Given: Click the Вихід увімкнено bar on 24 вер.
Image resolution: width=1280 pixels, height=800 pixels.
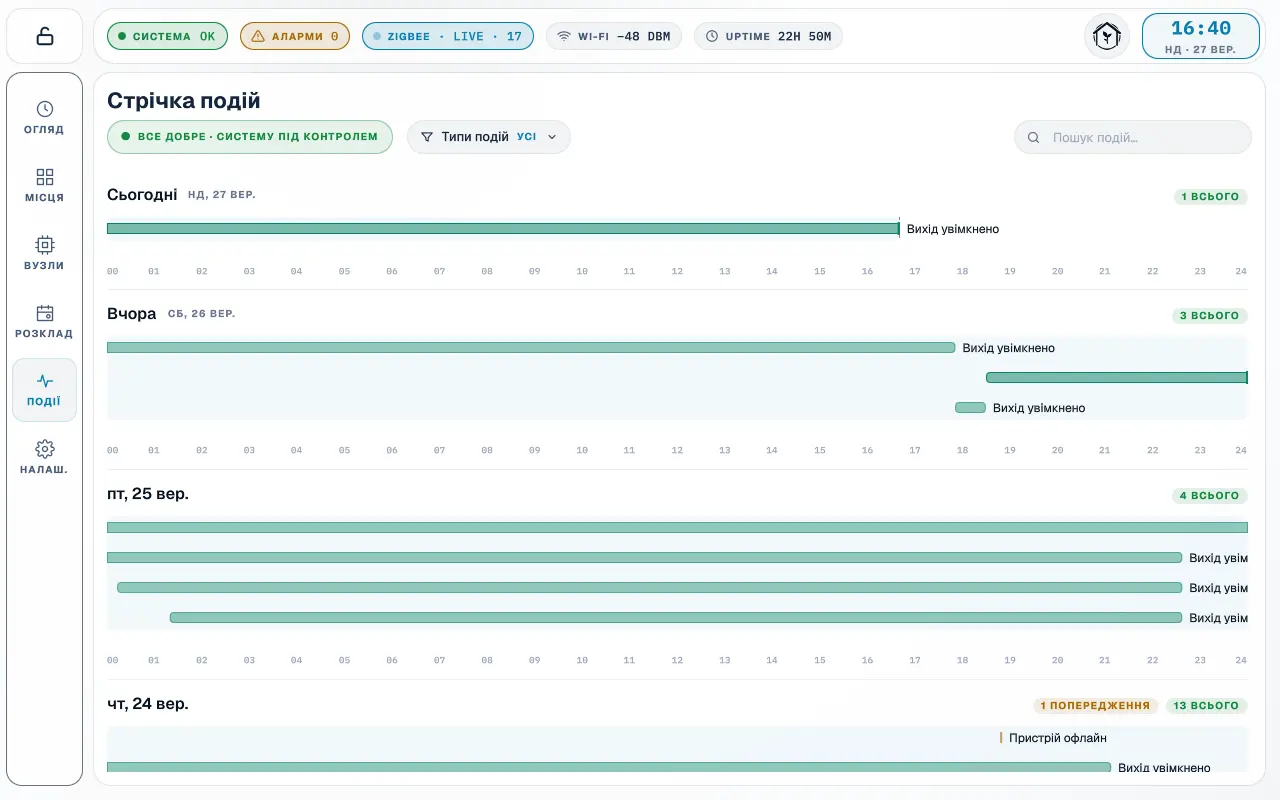Looking at the screenshot, I should [609, 767].
